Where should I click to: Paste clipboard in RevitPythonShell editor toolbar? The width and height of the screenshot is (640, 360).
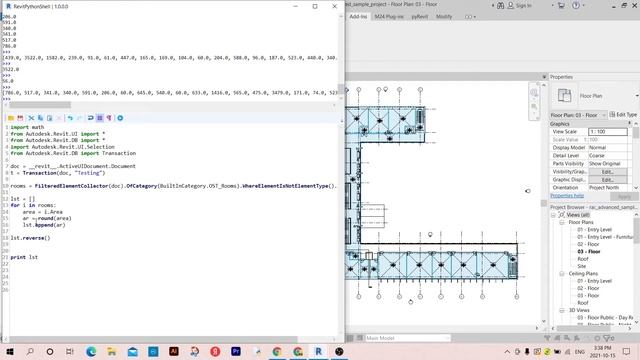[49, 118]
